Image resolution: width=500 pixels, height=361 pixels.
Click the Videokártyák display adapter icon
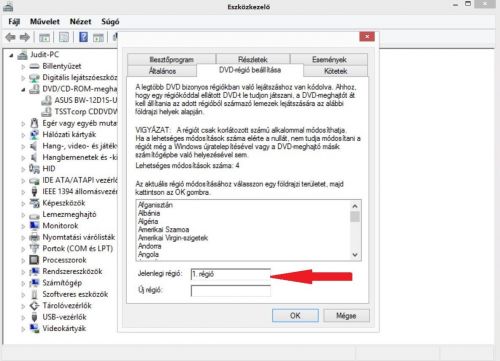point(34,328)
